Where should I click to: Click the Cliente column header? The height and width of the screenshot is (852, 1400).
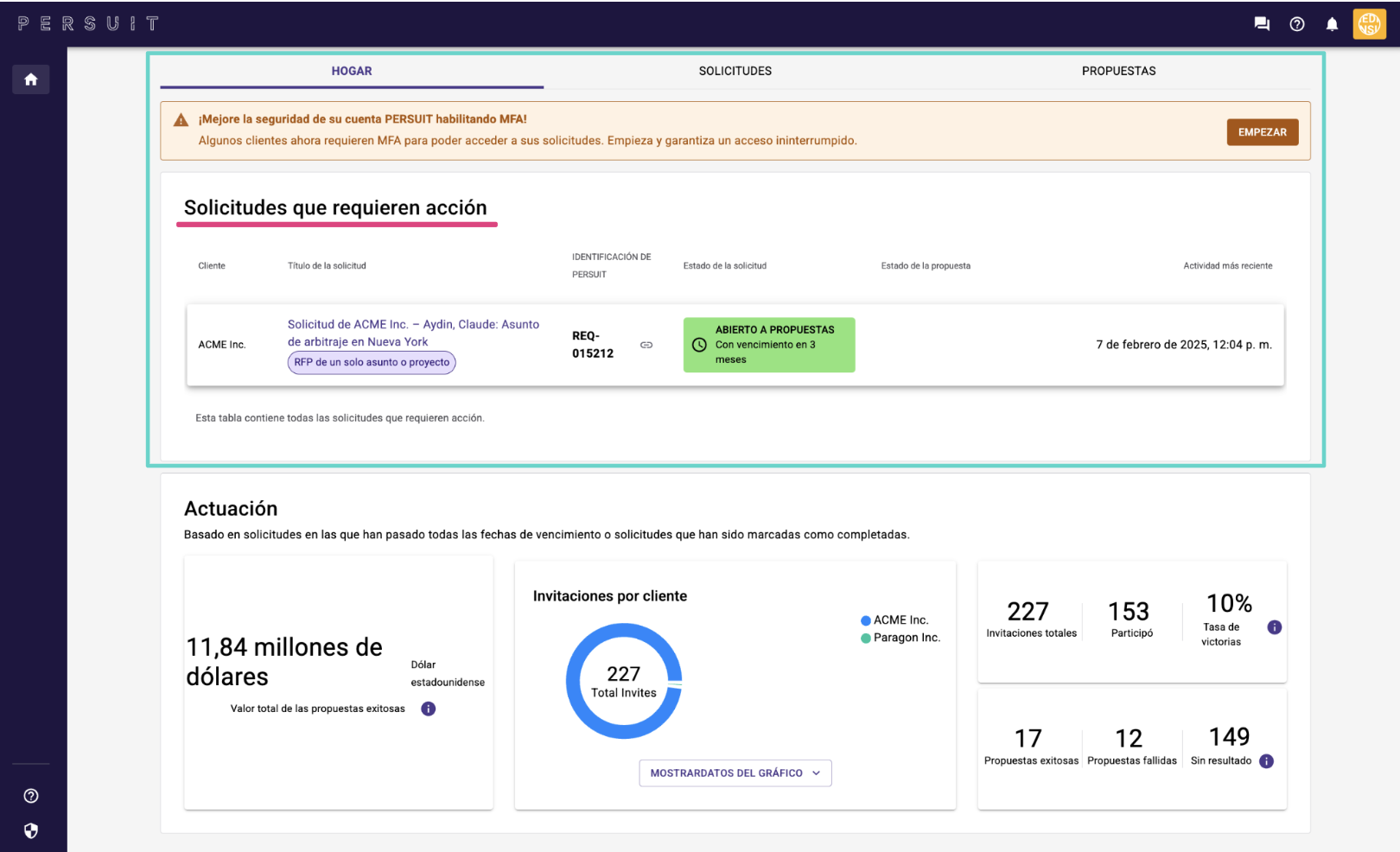click(212, 266)
